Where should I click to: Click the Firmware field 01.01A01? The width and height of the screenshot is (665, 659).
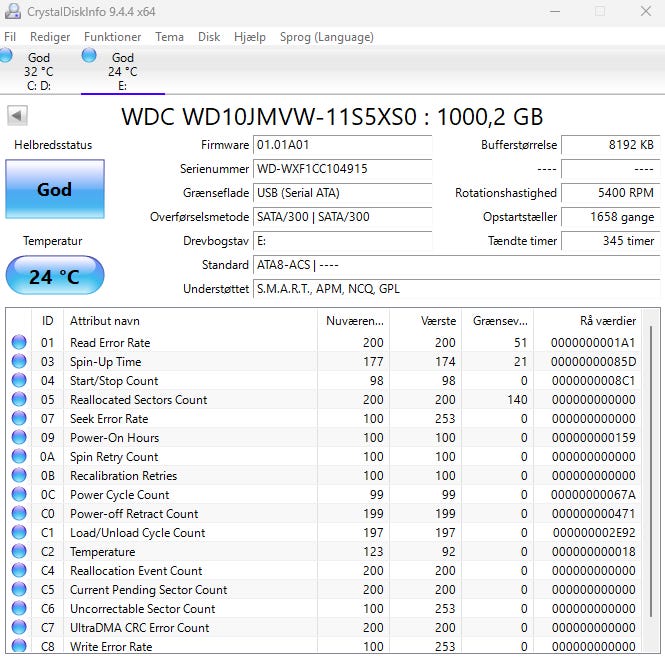coord(343,145)
